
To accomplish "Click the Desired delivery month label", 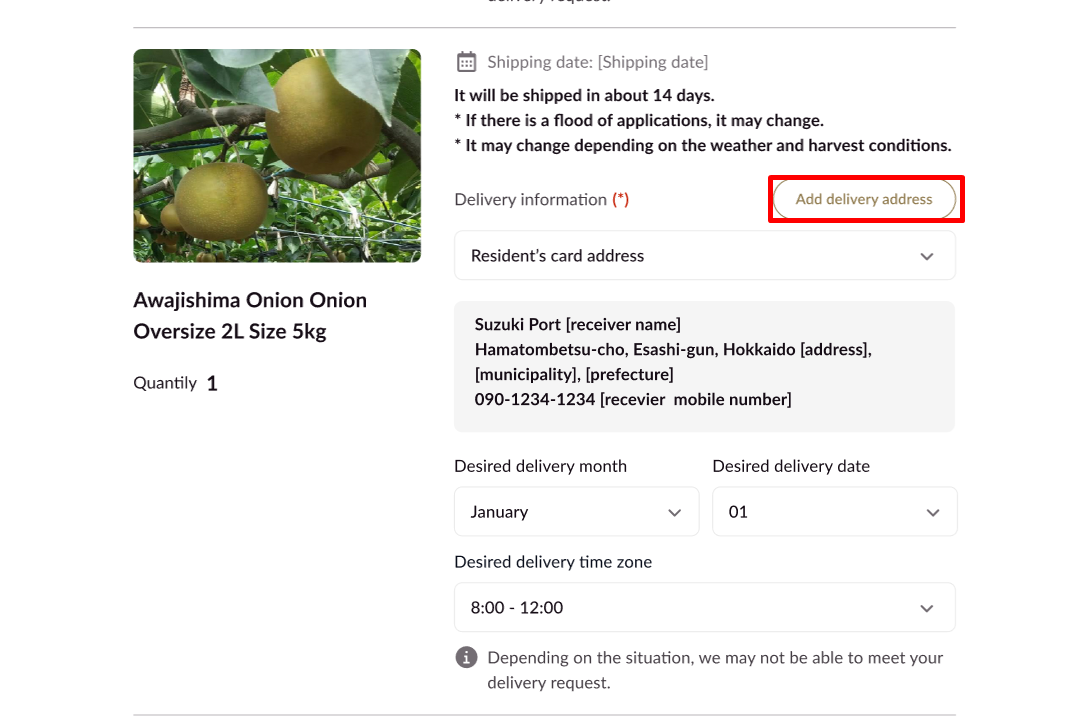I will (540, 466).
